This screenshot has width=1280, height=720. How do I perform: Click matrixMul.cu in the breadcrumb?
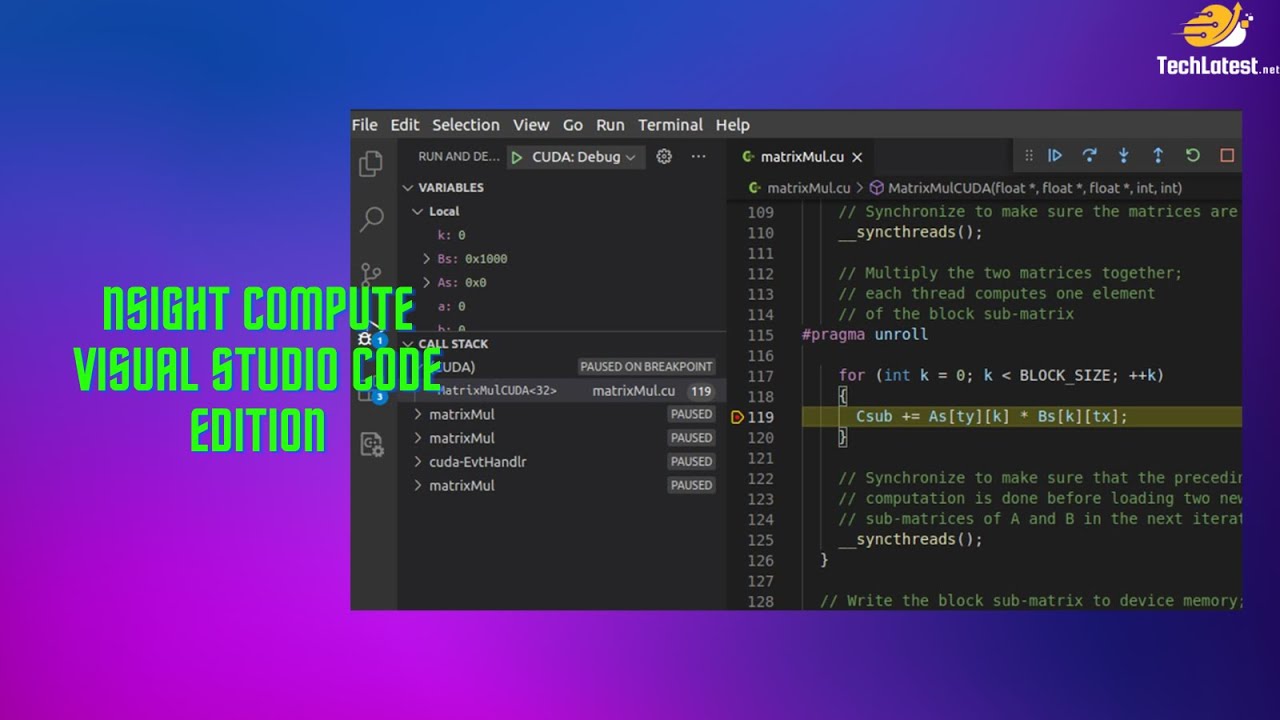pos(808,188)
